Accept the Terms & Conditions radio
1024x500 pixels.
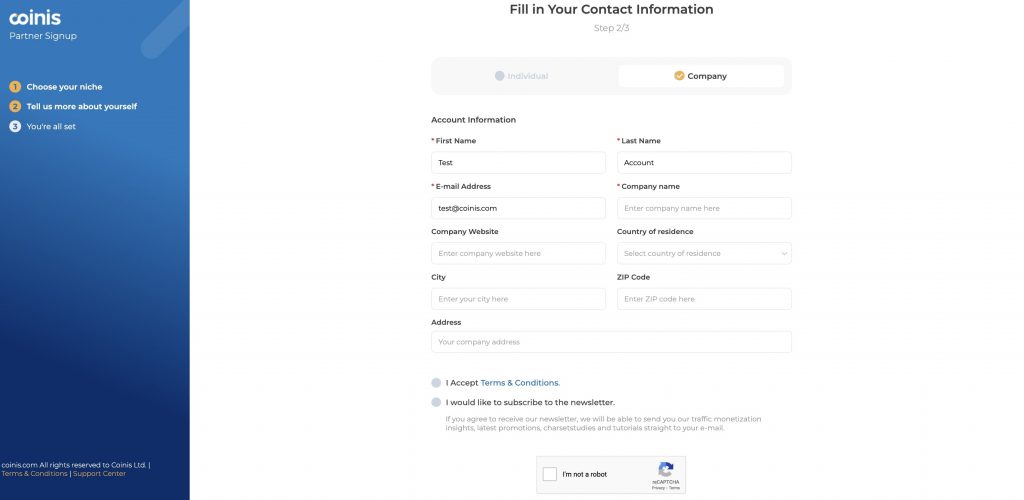coord(436,383)
